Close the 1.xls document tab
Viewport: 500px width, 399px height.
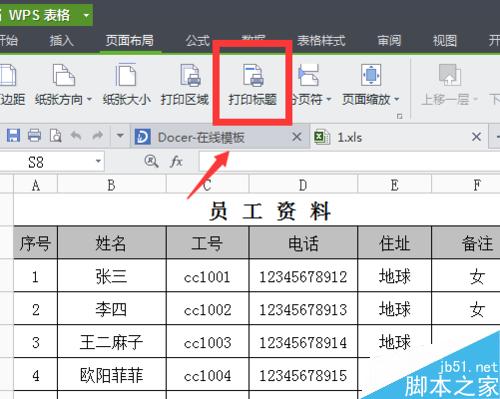[476, 136]
